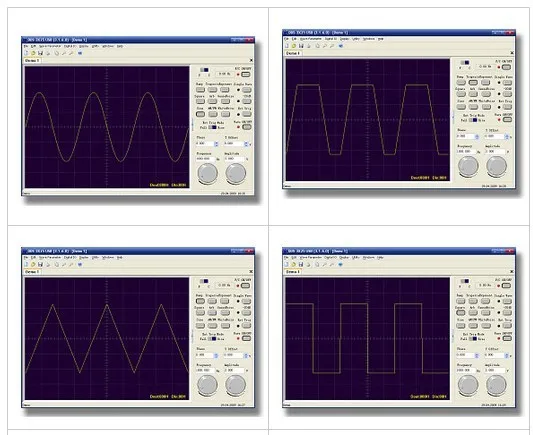Image resolution: width=533 pixels, height=435 pixels.
Task: Toggle top ON/OFF button in triangle-wave window
Action: click(x=245, y=285)
